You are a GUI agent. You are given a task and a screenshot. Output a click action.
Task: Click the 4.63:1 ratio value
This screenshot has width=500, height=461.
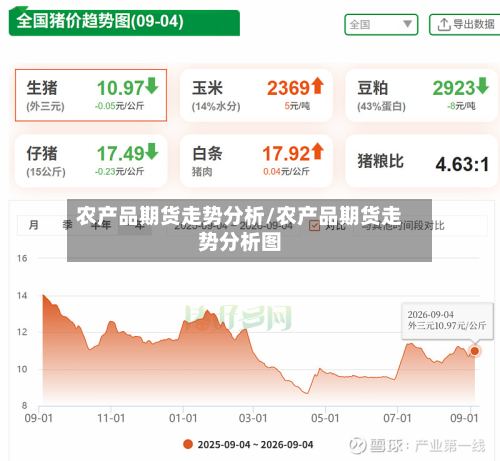462,164
